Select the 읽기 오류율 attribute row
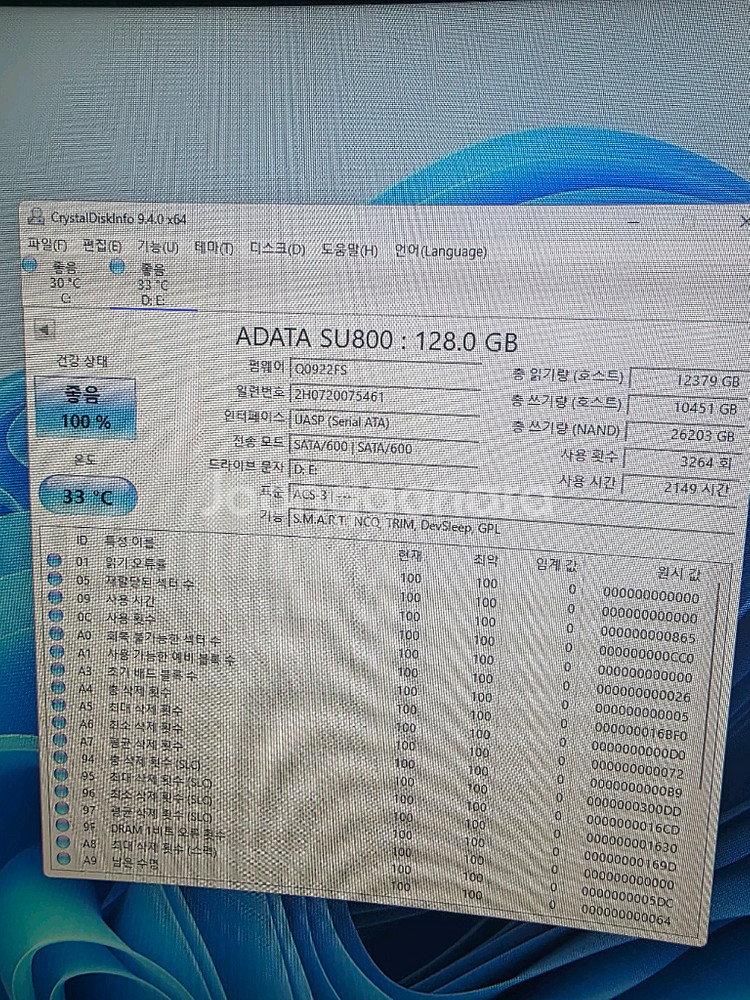The image size is (750, 1000). (x=376, y=578)
